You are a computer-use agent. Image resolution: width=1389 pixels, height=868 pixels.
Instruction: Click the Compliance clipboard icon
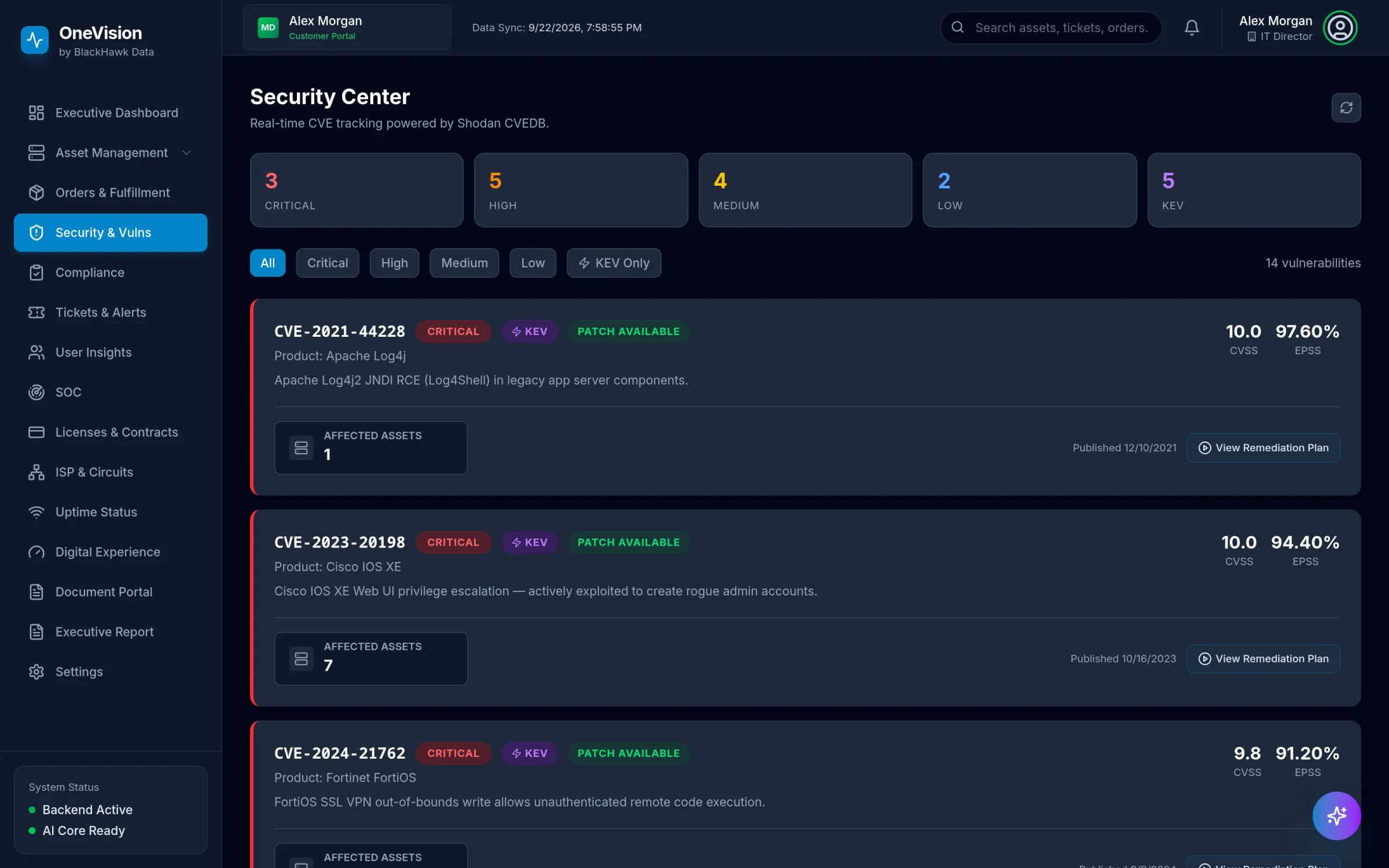point(36,273)
